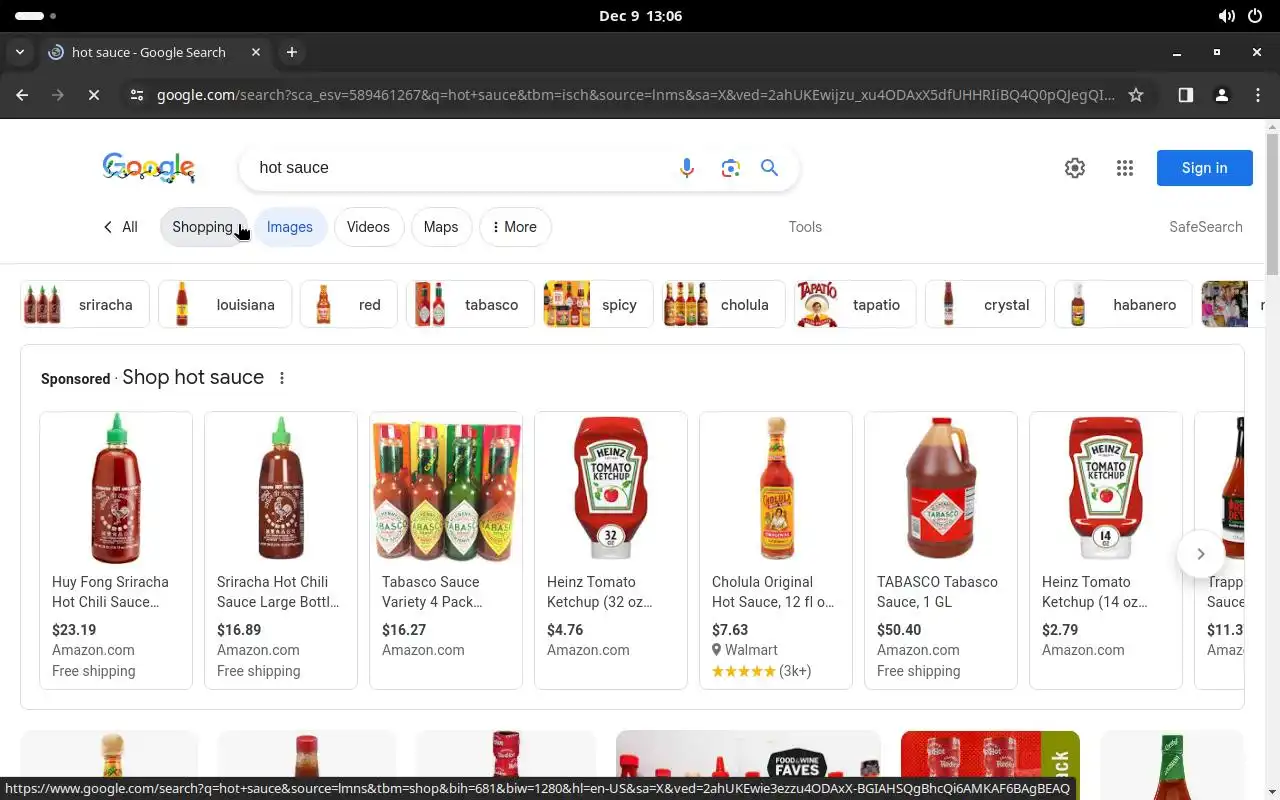Open Heinz Tomato Ketchup 14 oz image
This screenshot has width=1280, height=800.
[1106, 489]
